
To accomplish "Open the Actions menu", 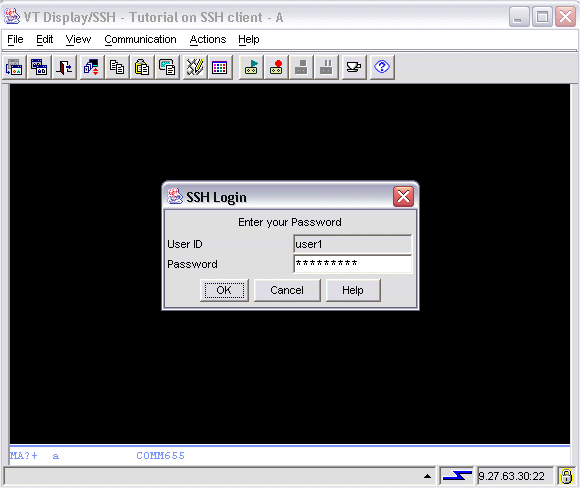I will (x=208, y=39).
